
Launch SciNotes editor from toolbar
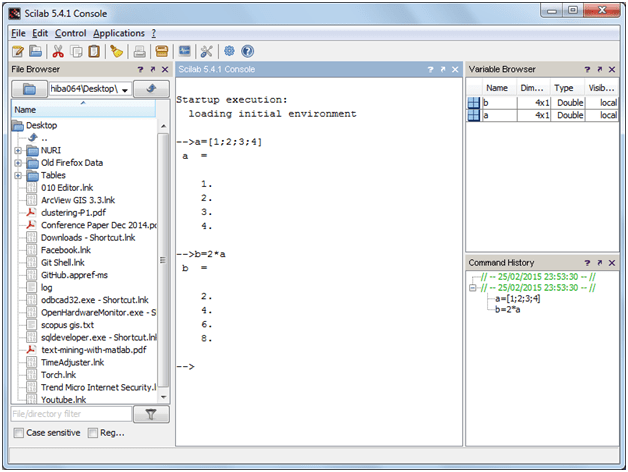(x=17, y=51)
